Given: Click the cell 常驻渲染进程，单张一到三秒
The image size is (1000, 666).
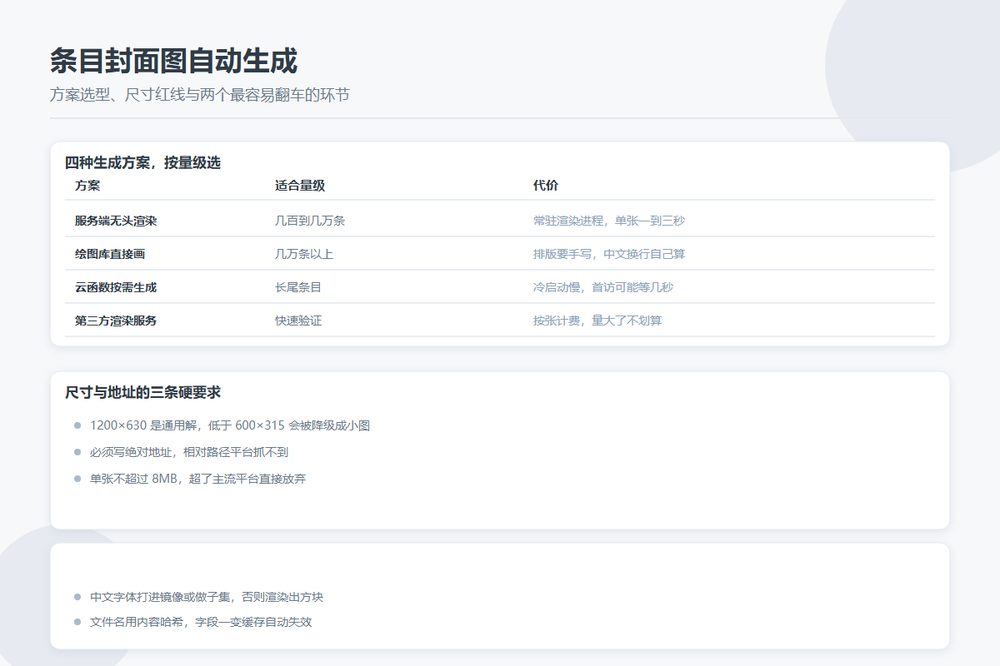Looking at the screenshot, I should 609,221.
